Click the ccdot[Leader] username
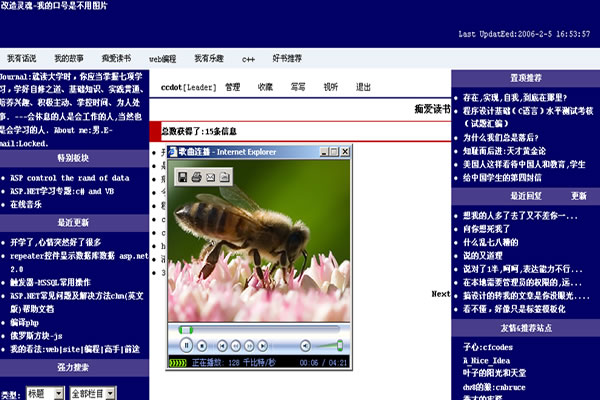This screenshot has width=600, height=400. (x=189, y=87)
